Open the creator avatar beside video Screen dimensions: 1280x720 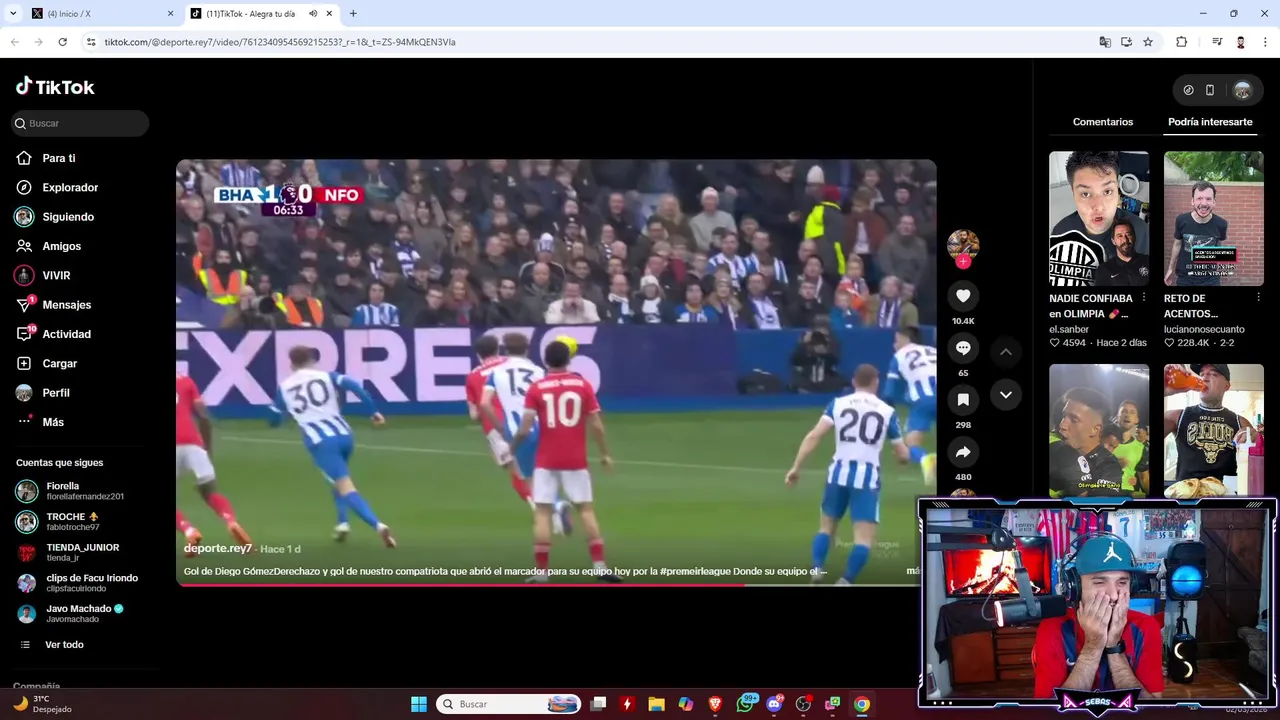point(963,244)
